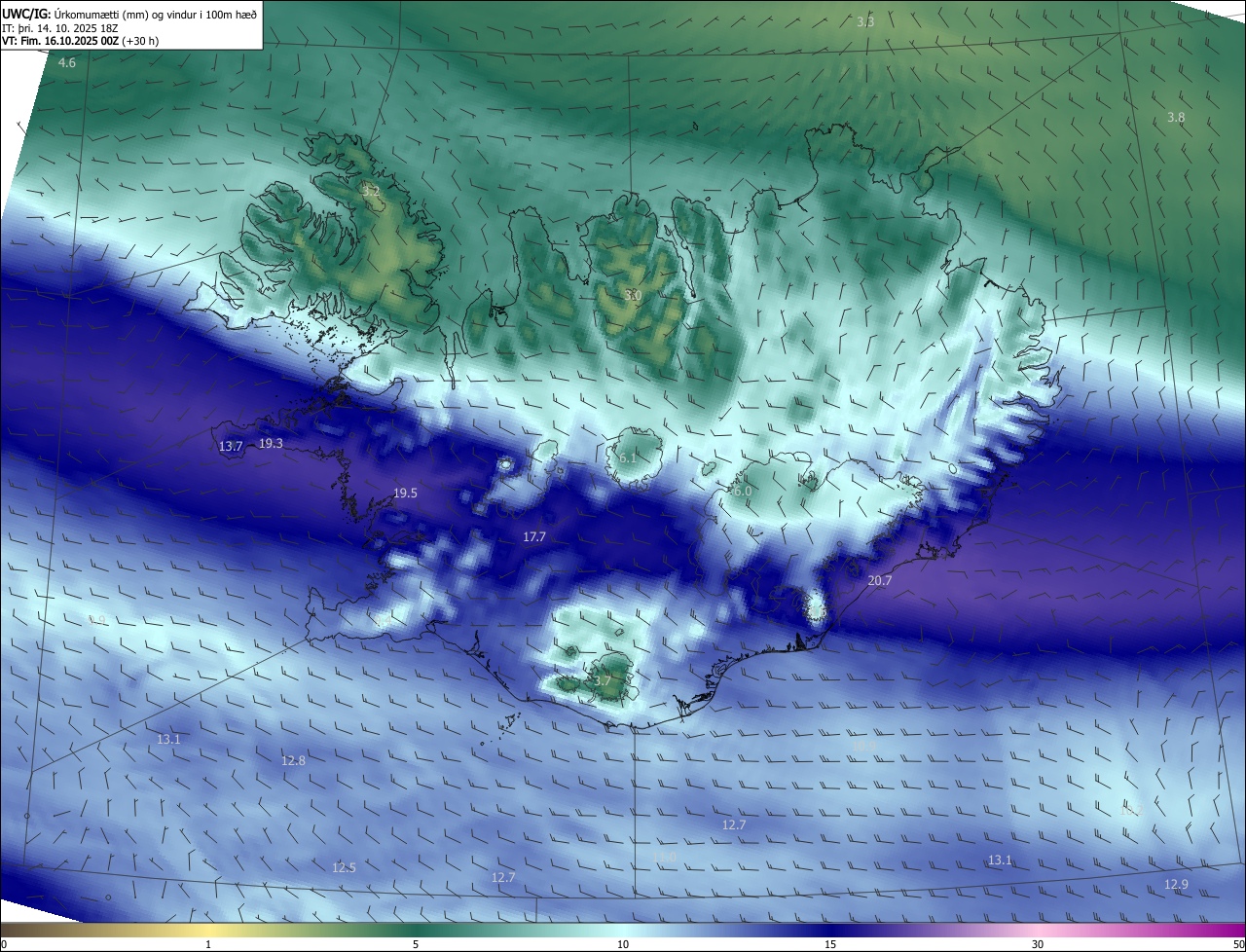Screen dimensions: 1246x952
Task: Click the 13.1 value beside 12.8
Action: 168,739
